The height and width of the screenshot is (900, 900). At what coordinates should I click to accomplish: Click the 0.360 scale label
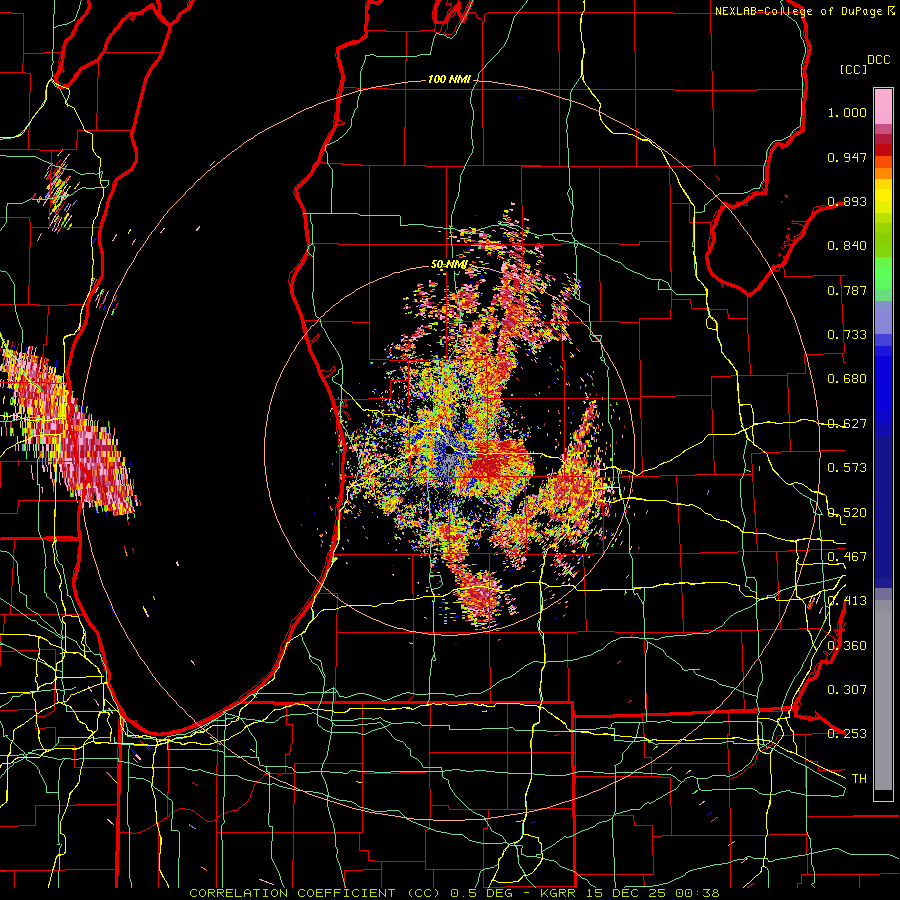[x=847, y=646]
